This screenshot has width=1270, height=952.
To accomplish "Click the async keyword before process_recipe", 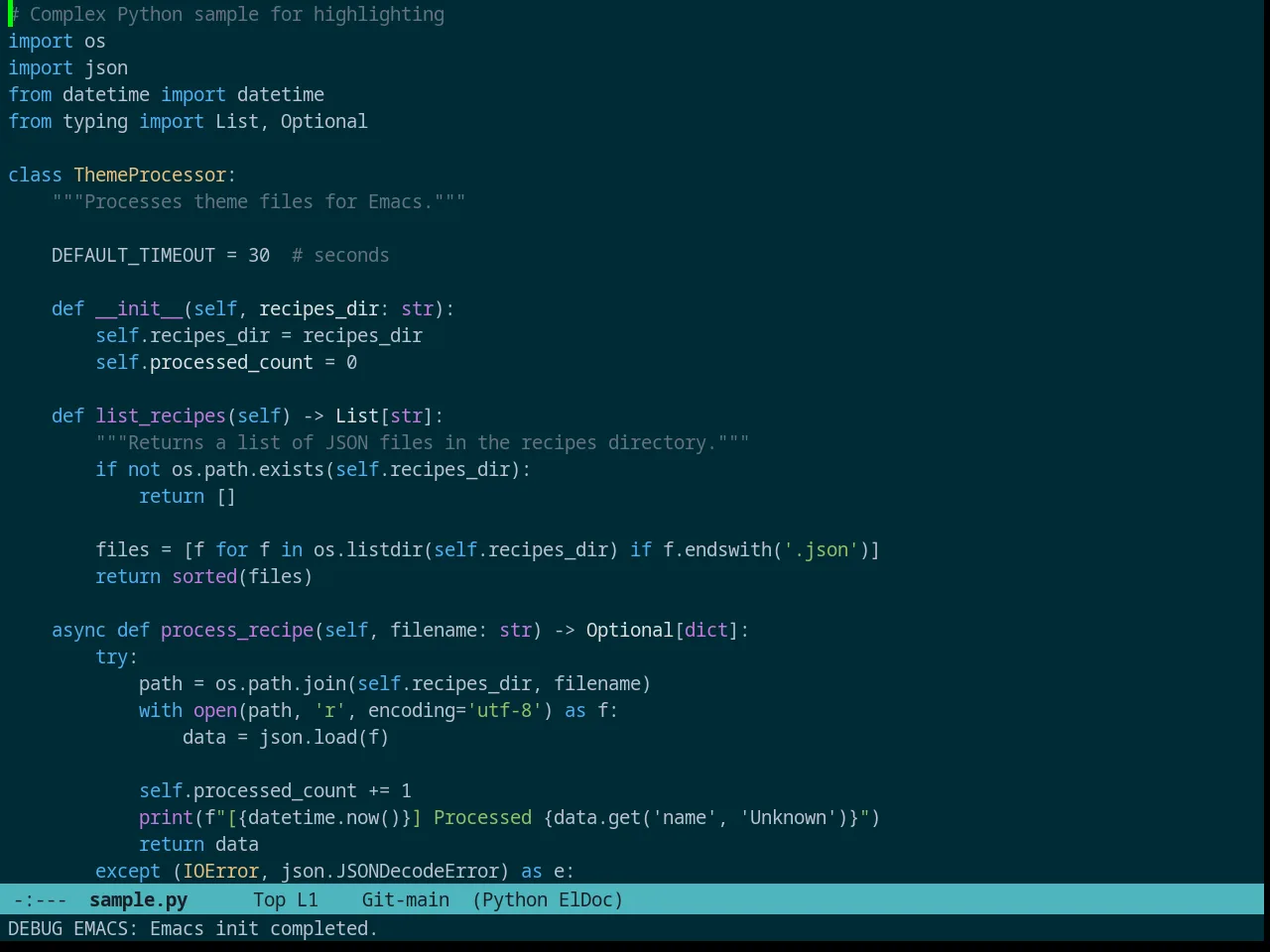I will tap(78, 630).
